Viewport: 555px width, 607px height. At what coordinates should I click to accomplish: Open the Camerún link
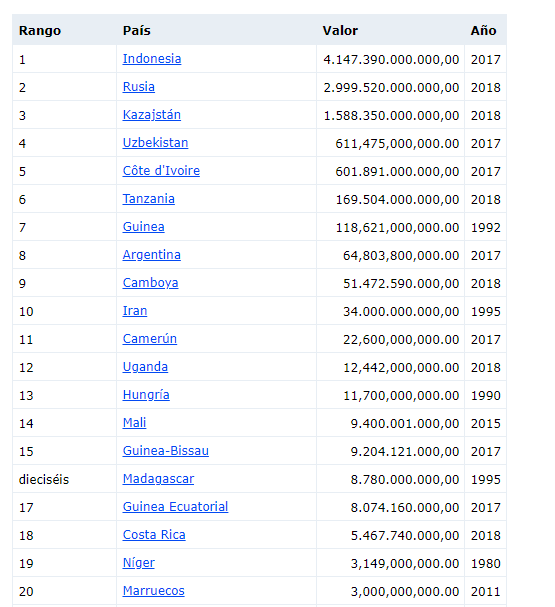[x=150, y=339]
